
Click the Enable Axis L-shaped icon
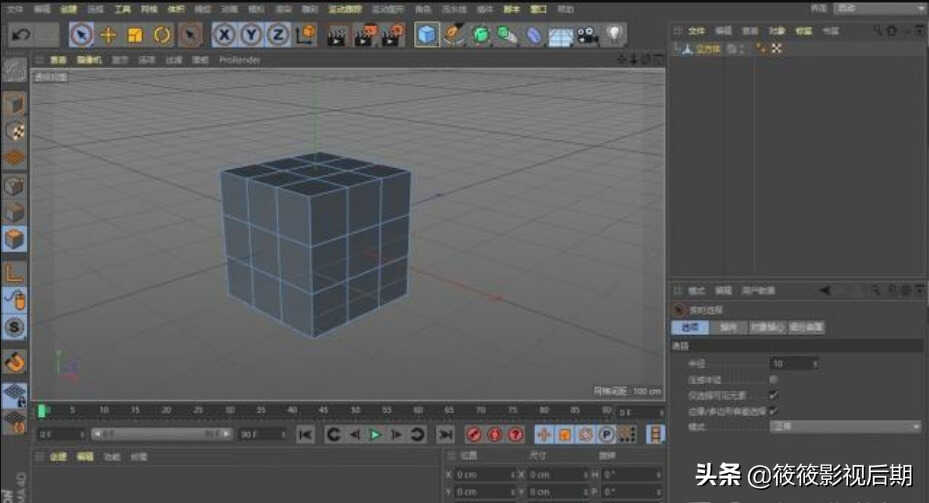point(15,273)
